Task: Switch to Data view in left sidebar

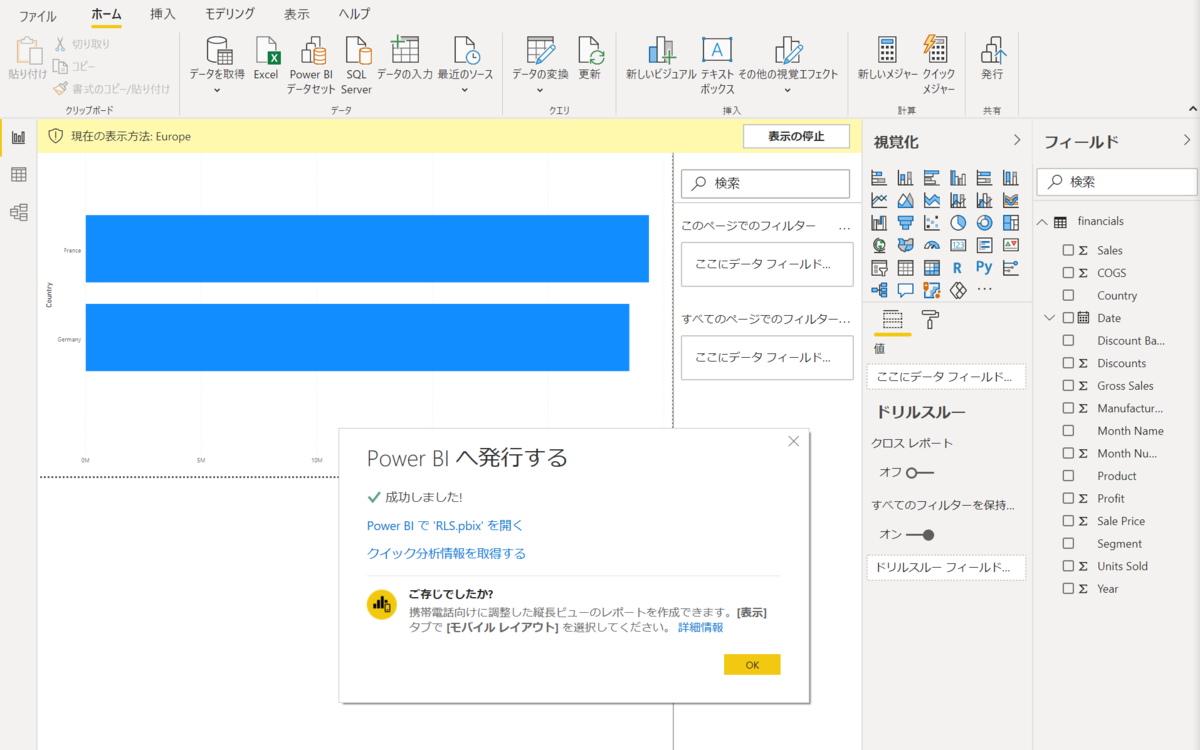Action: 17,173
